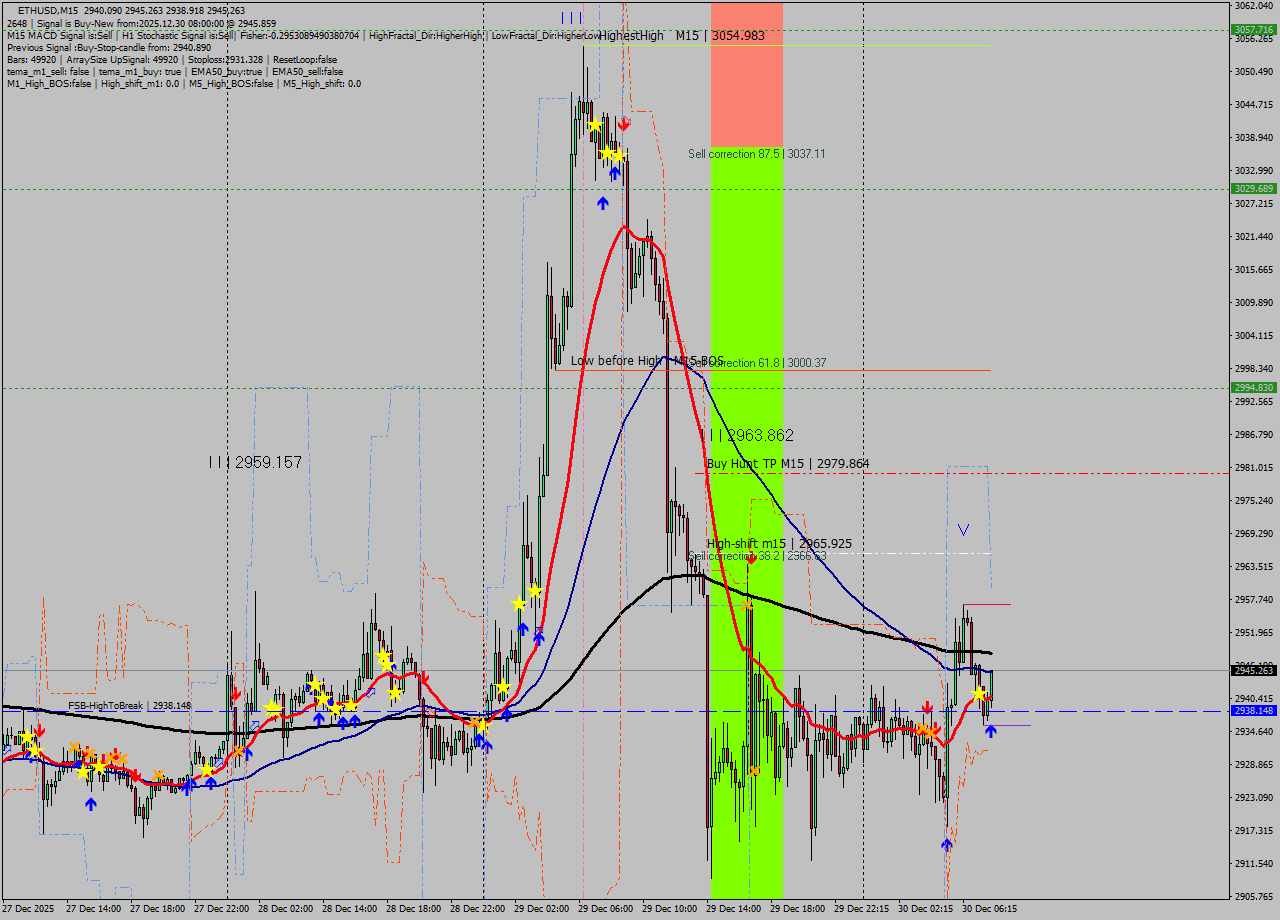Click the blue 2938.148 price label on the axis

pos(1252,709)
